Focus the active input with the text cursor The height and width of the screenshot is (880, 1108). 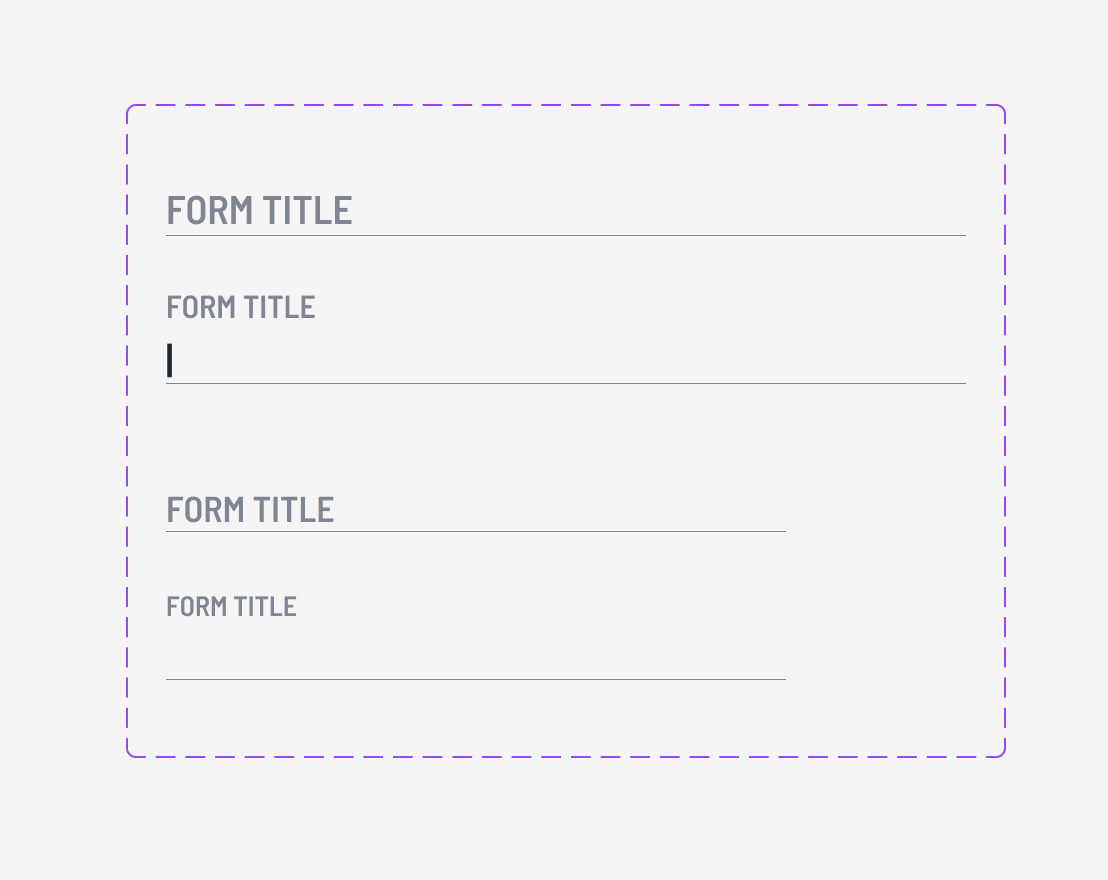pos(565,361)
